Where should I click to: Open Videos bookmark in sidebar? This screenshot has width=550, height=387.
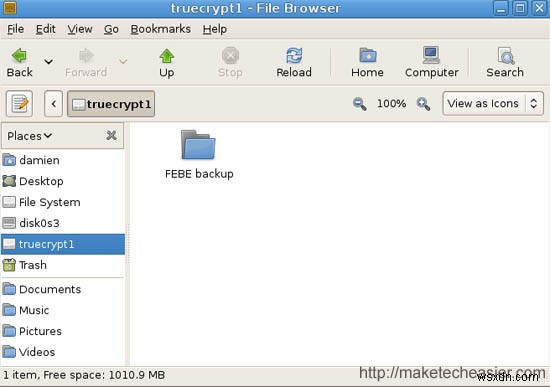pos(63,352)
